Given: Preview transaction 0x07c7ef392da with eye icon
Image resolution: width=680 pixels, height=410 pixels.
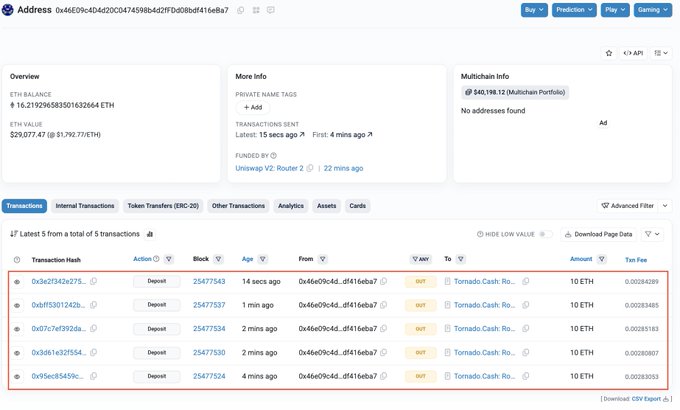Looking at the screenshot, I should (17, 329).
